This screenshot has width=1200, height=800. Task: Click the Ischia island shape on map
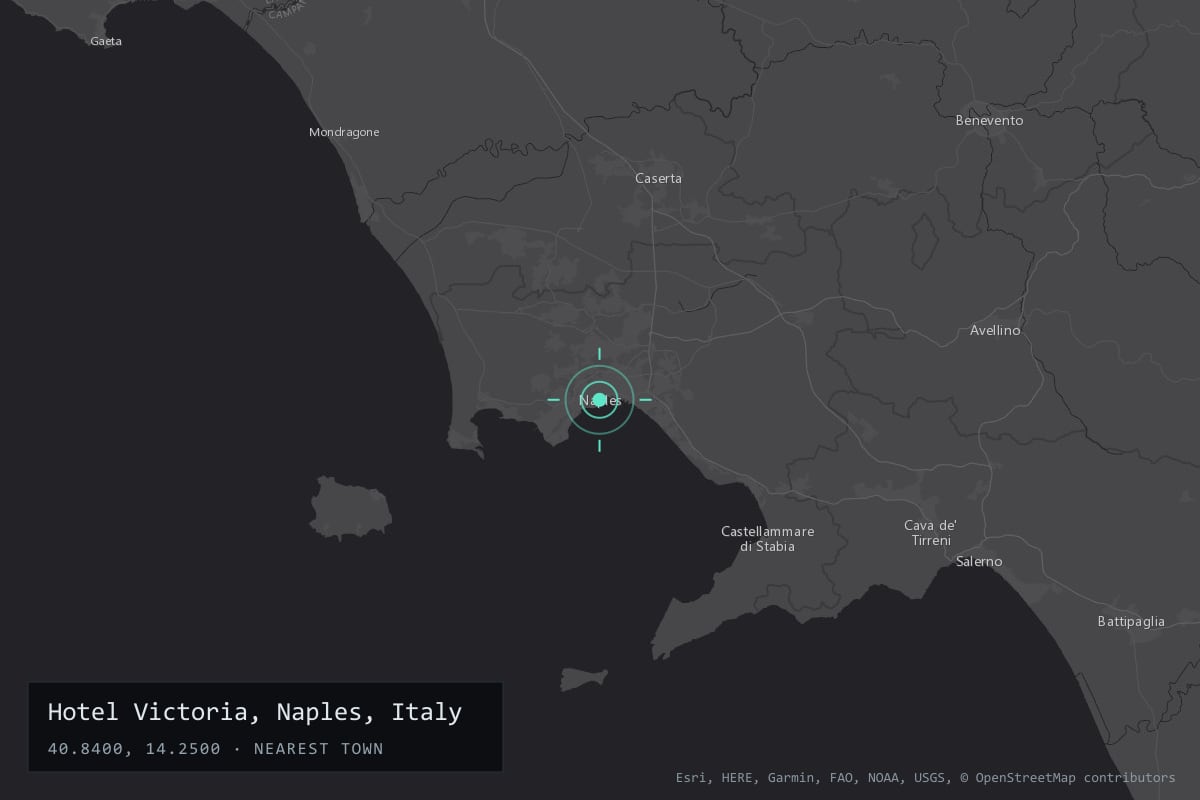point(350,507)
